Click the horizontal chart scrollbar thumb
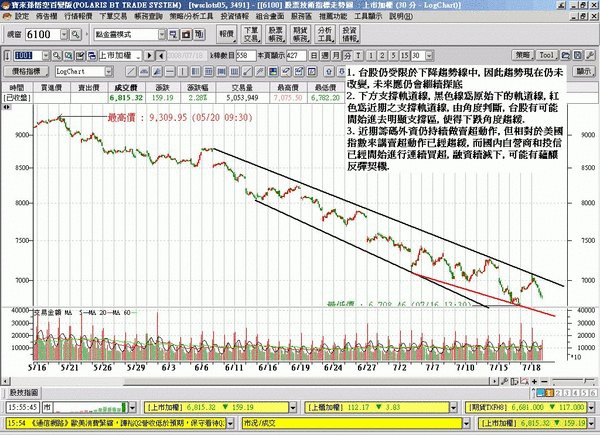 [305, 381]
